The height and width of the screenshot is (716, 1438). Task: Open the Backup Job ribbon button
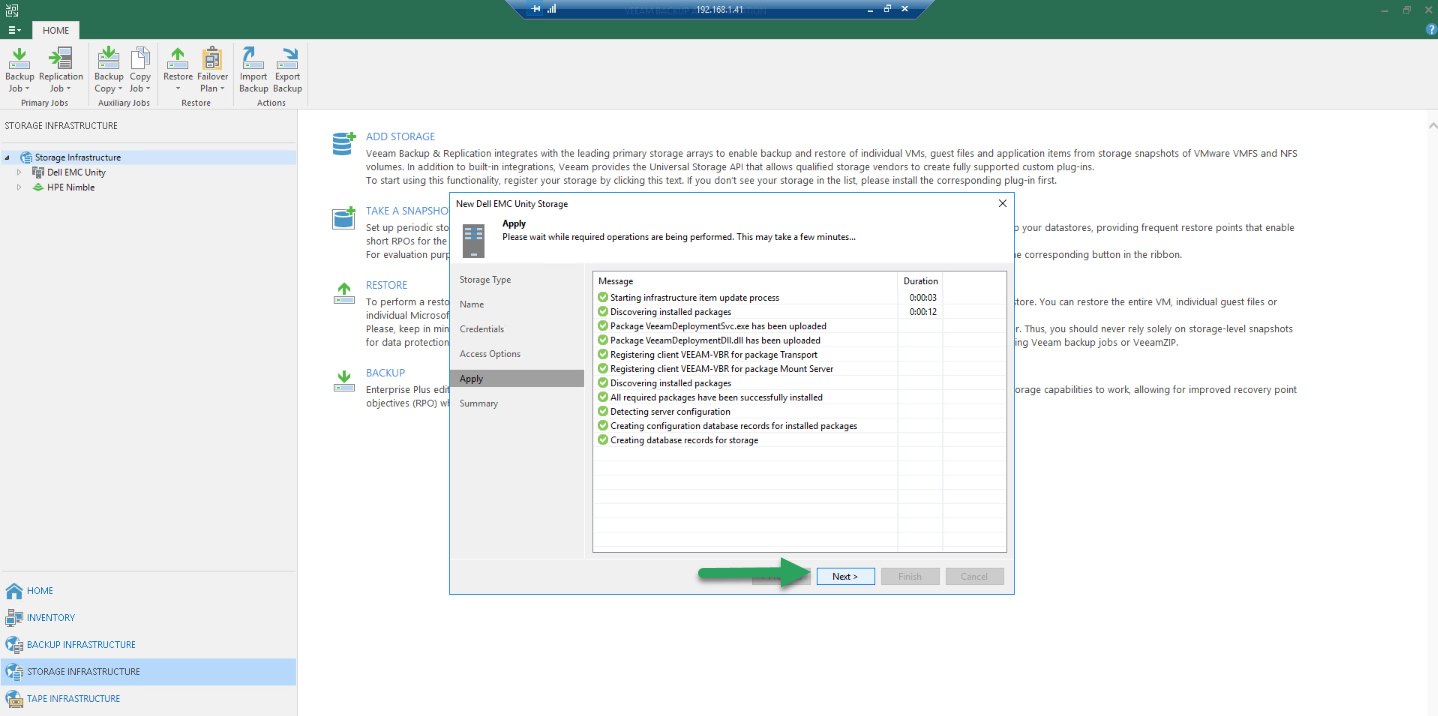pos(20,70)
